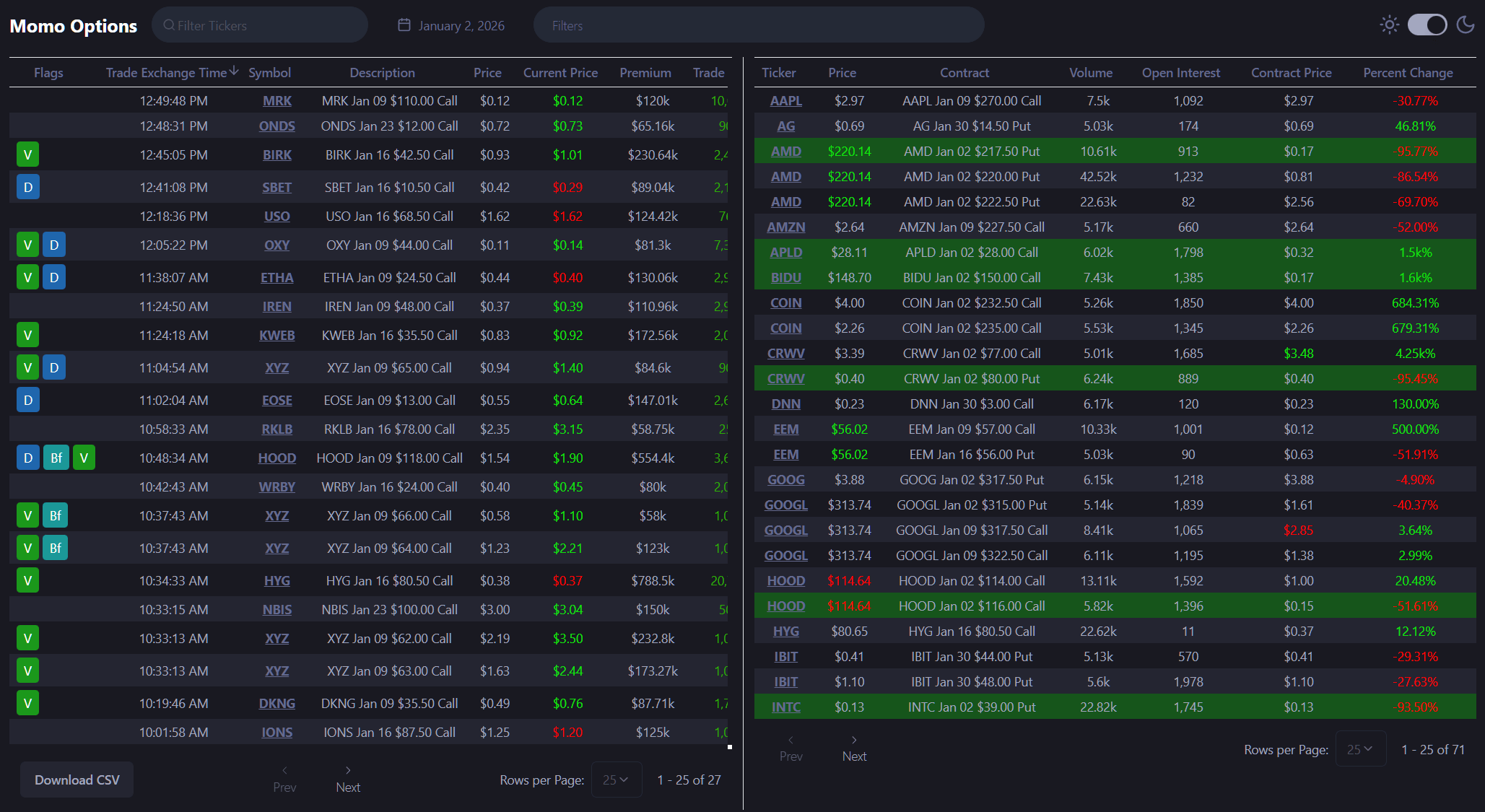Open the MRK symbol link
This screenshot has width=1485, height=812.
pos(277,101)
